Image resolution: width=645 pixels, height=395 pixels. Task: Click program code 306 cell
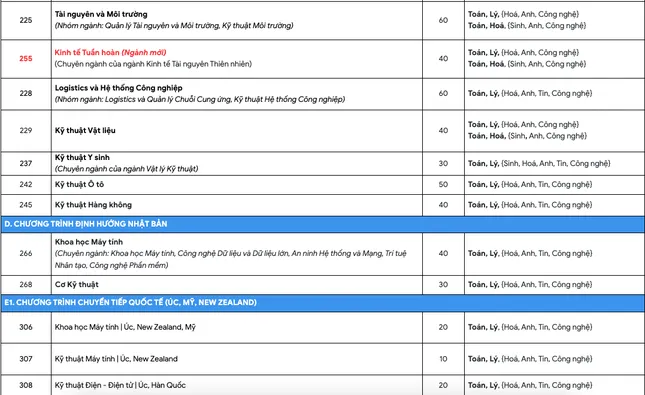pyautogui.click(x=26, y=327)
